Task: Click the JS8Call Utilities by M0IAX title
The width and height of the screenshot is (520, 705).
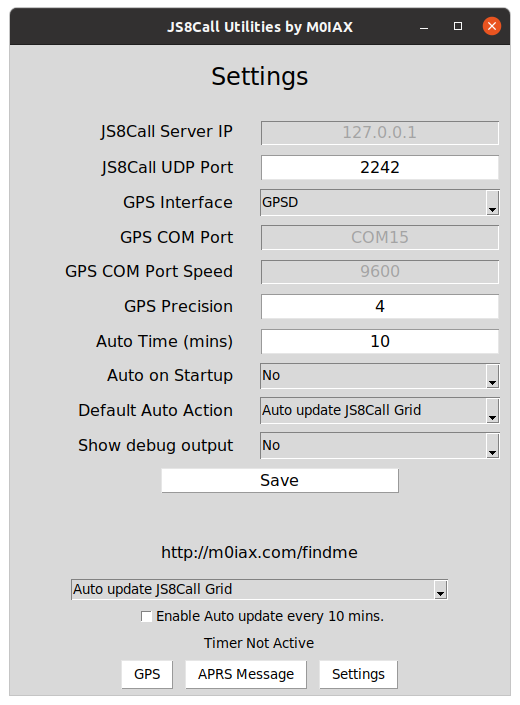Action: point(260,27)
